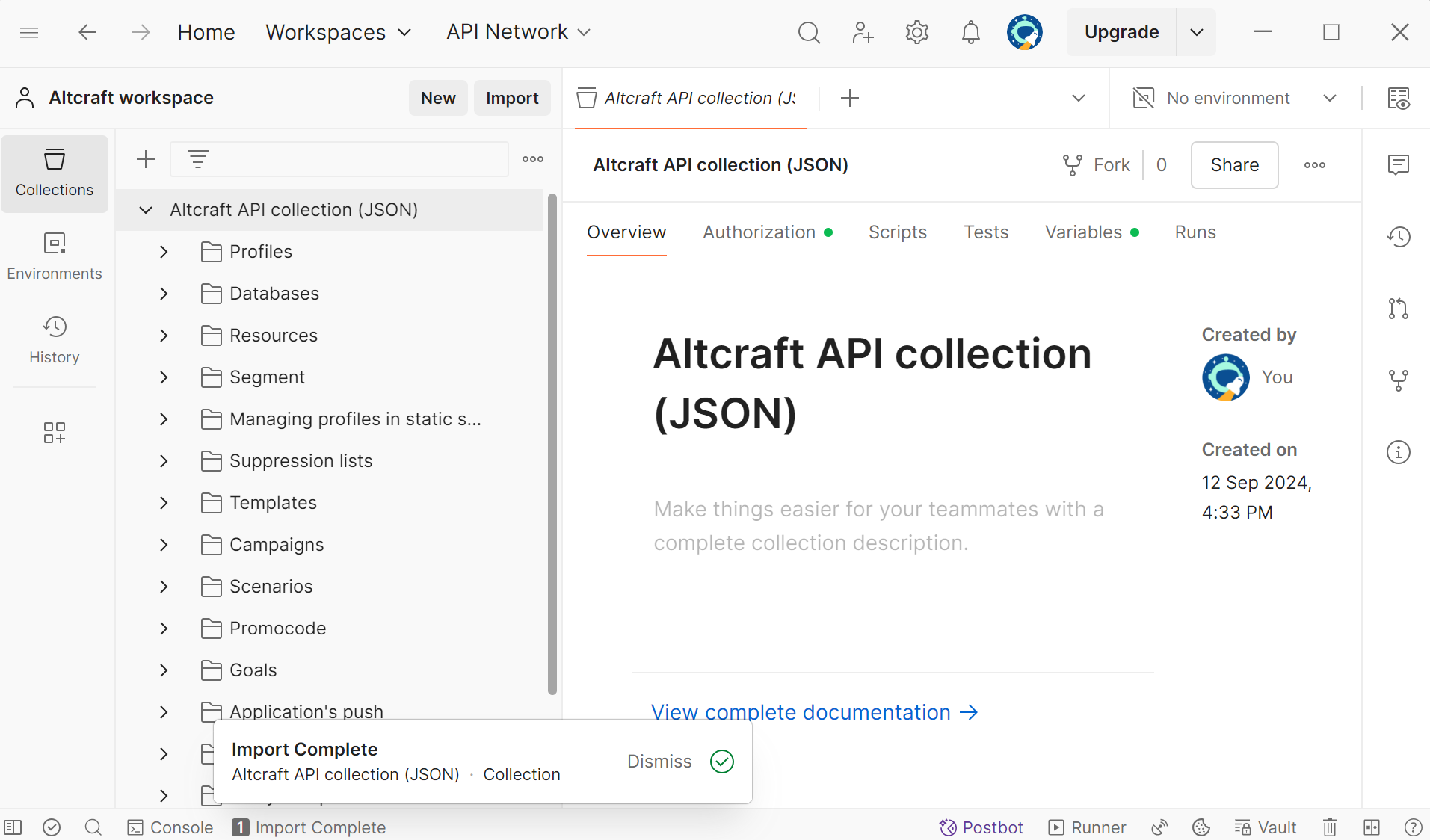The width and height of the screenshot is (1430, 840).
Task: Open the info icon in right sidebar
Action: tap(1398, 452)
